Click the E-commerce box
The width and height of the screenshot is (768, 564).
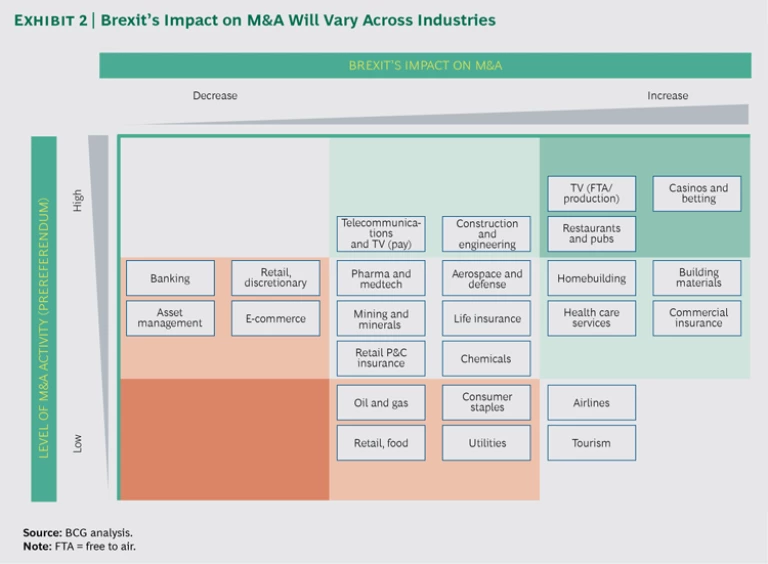(x=276, y=318)
